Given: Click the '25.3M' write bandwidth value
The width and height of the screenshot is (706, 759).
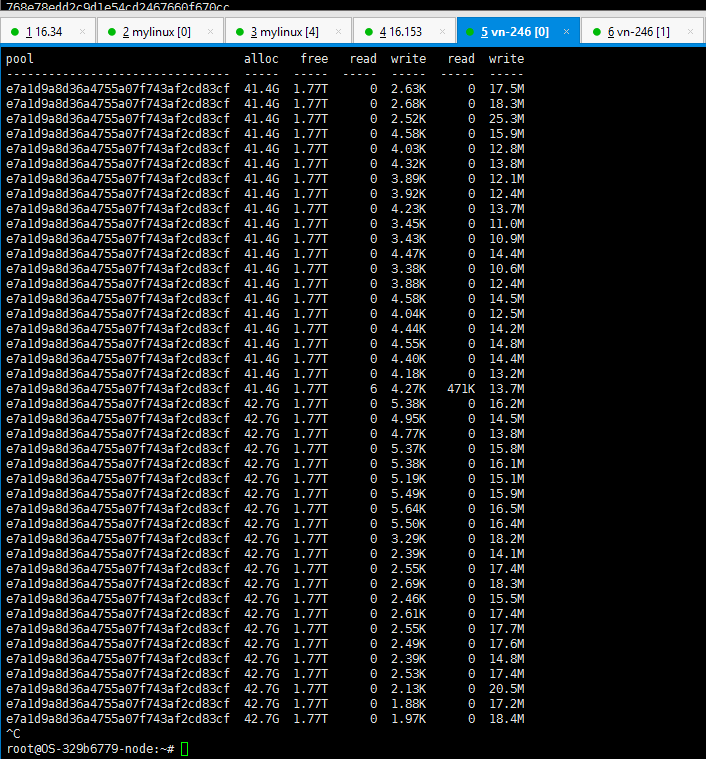Looking at the screenshot, I should coord(507,119).
